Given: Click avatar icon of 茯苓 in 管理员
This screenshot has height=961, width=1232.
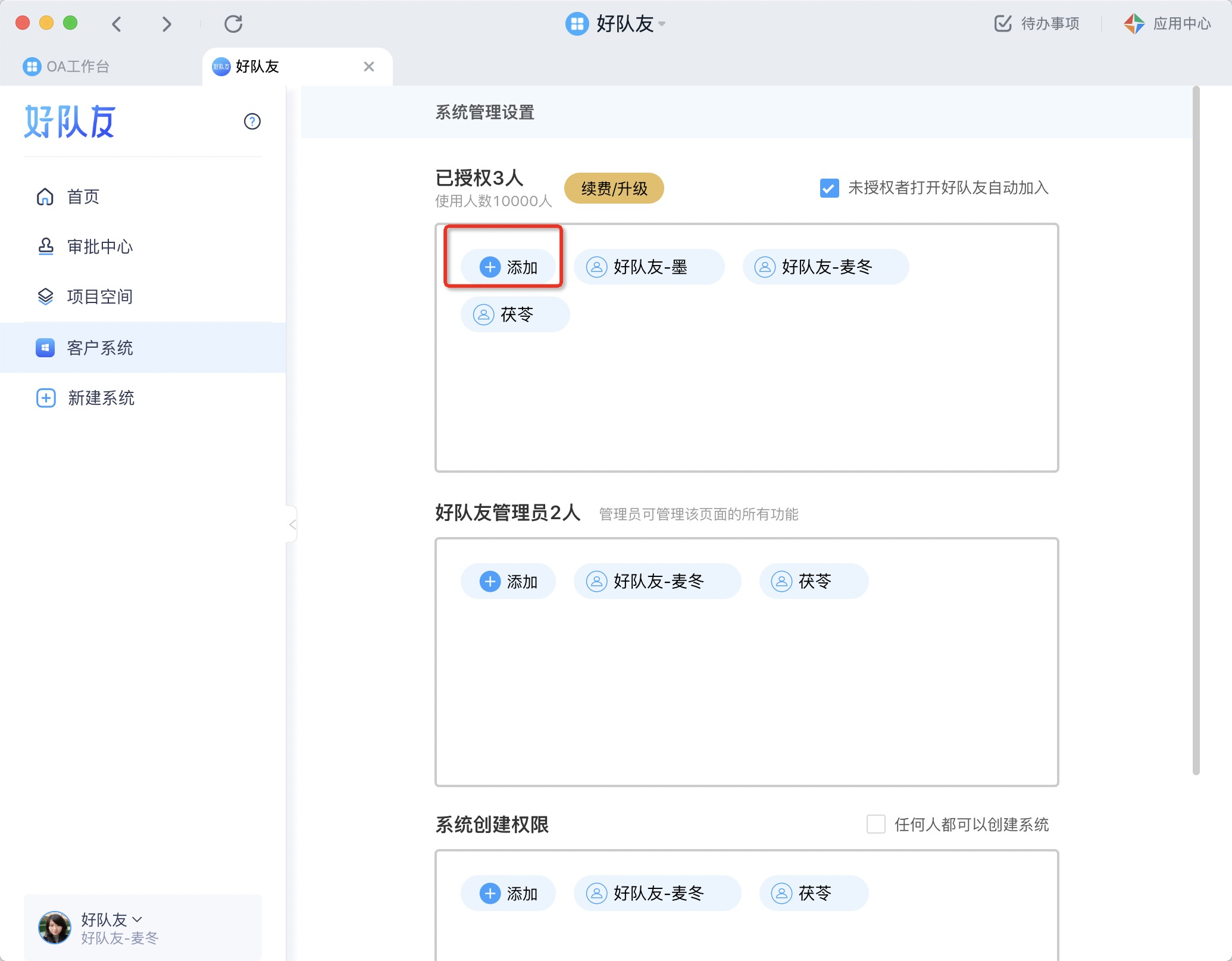Looking at the screenshot, I should click(x=781, y=581).
